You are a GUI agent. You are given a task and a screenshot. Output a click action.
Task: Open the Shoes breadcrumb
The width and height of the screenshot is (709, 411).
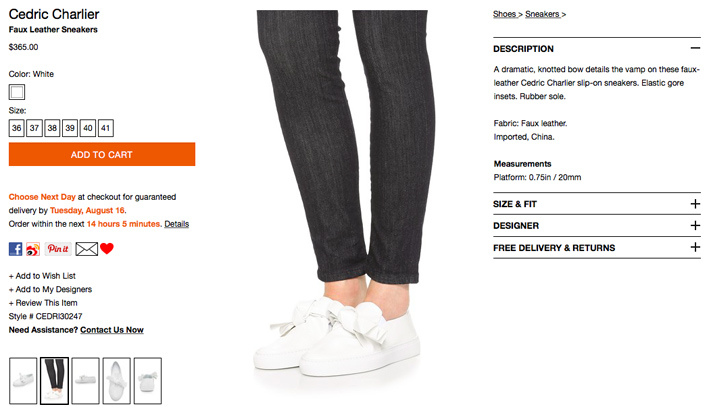pyautogui.click(x=505, y=14)
